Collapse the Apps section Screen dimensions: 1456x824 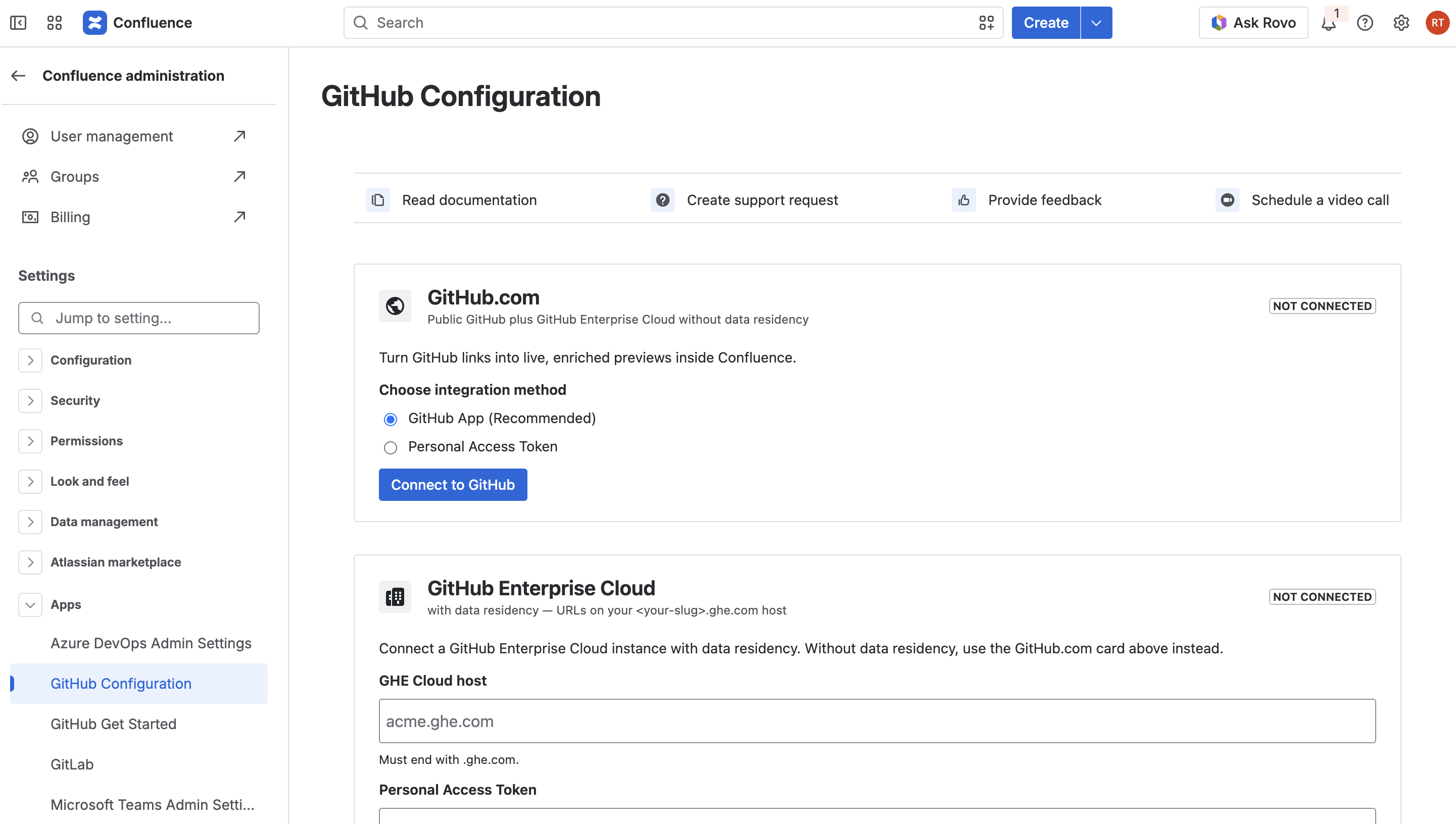31,605
